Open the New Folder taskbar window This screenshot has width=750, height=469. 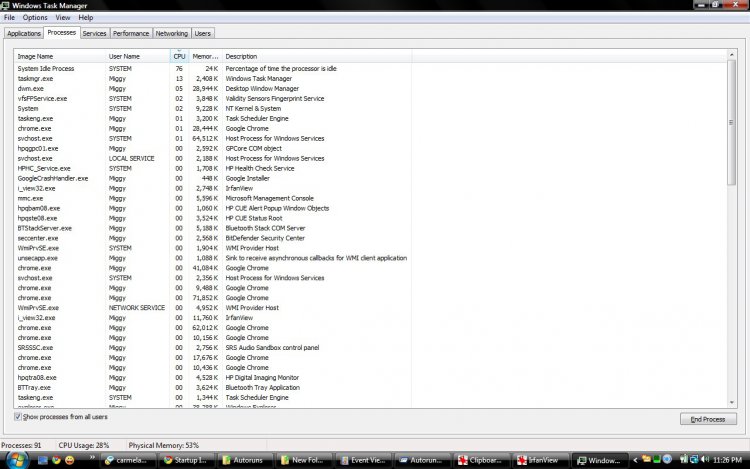click(304, 460)
